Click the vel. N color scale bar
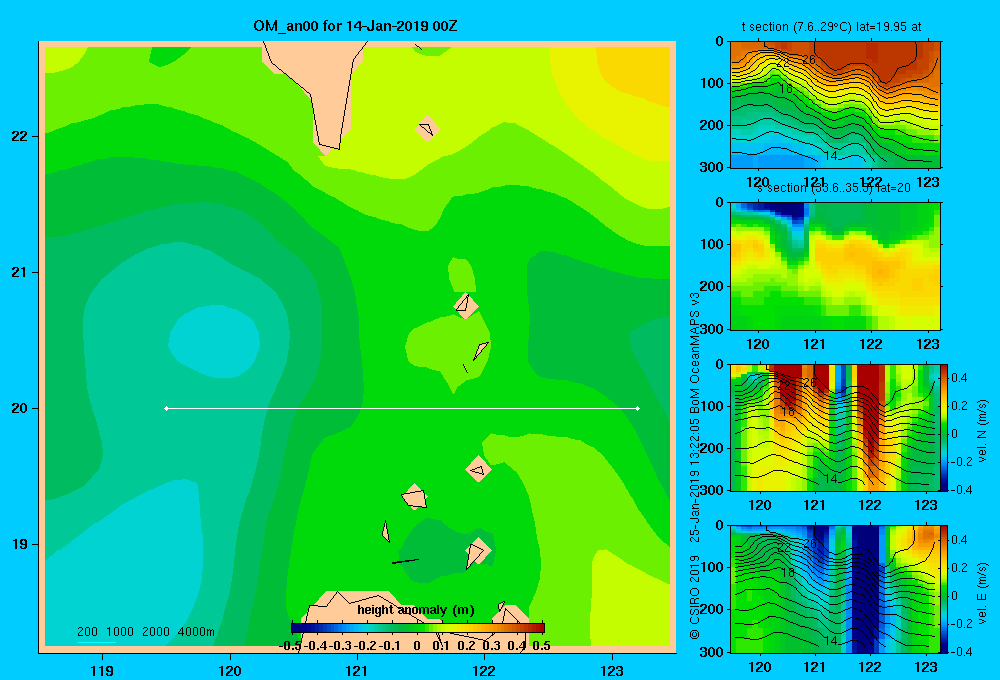The width and height of the screenshot is (1000, 680). point(944,427)
